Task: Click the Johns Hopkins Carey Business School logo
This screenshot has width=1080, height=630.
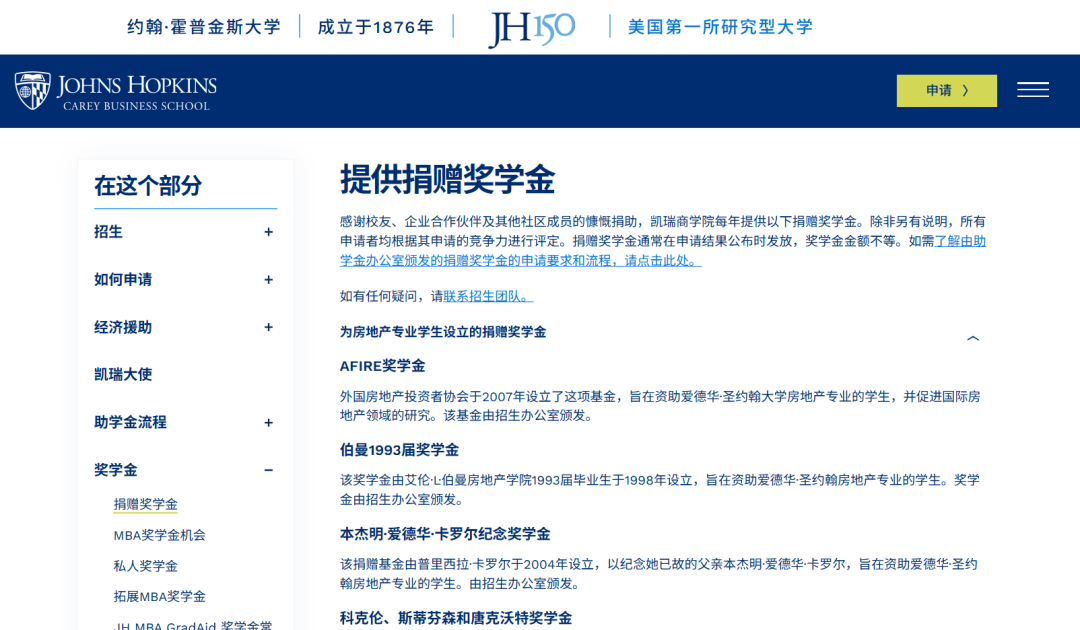Action: 116,91
